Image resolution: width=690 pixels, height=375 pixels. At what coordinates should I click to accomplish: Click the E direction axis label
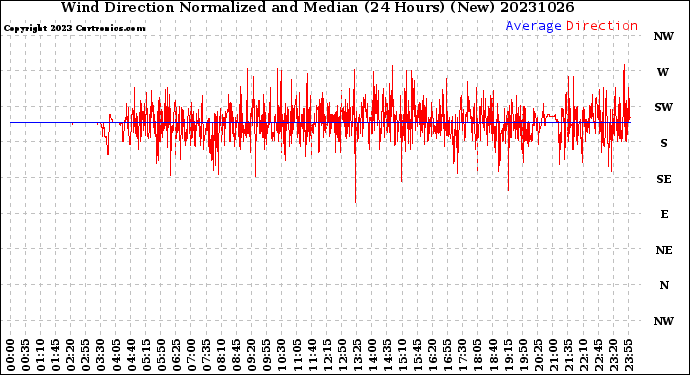pyautogui.click(x=664, y=214)
